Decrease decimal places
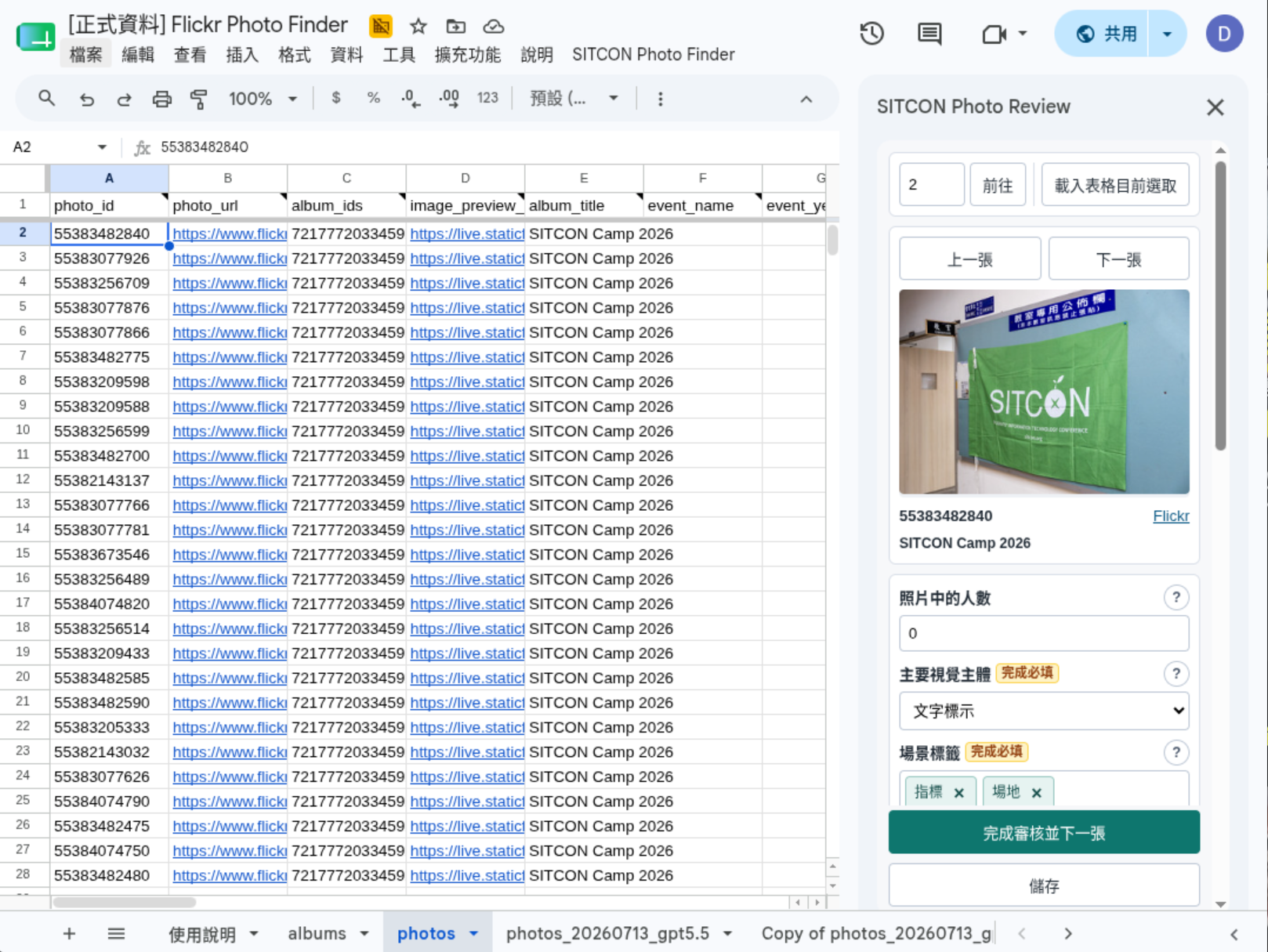This screenshot has height=952, width=1268. pyautogui.click(x=411, y=99)
